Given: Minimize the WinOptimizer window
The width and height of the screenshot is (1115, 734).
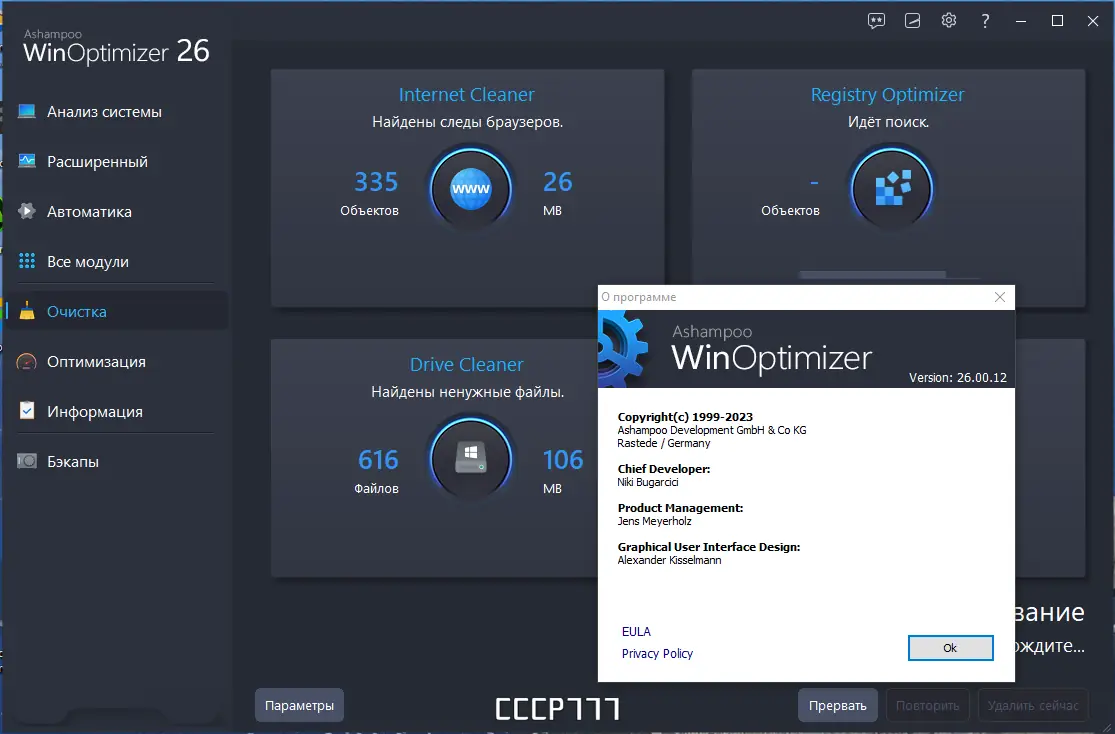Looking at the screenshot, I should [x=1021, y=21].
